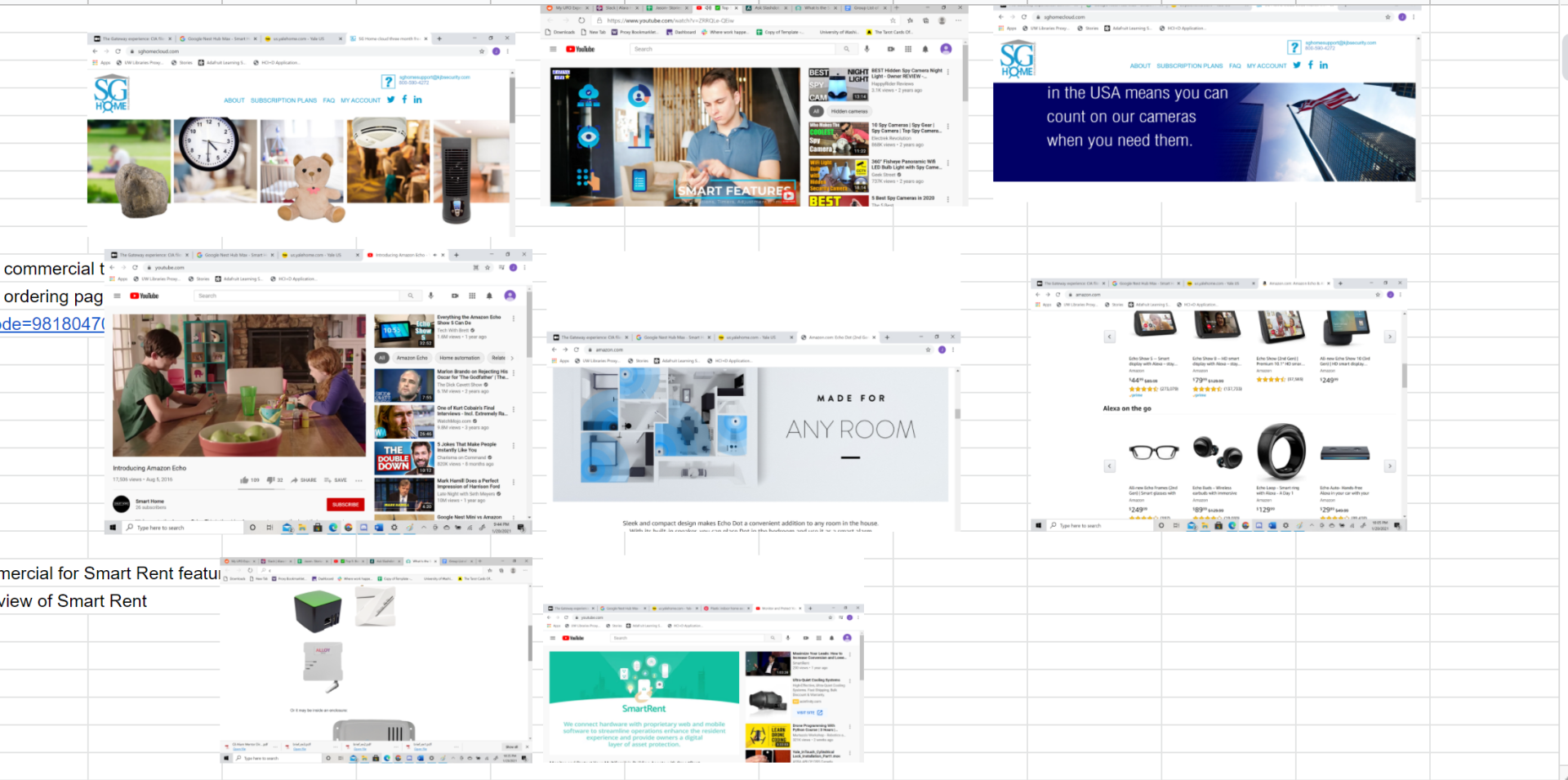Image resolution: width=1568 pixels, height=780 pixels.
Task: Click SAVE under Introducing Amazon Echo video
Action: pos(336,480)
